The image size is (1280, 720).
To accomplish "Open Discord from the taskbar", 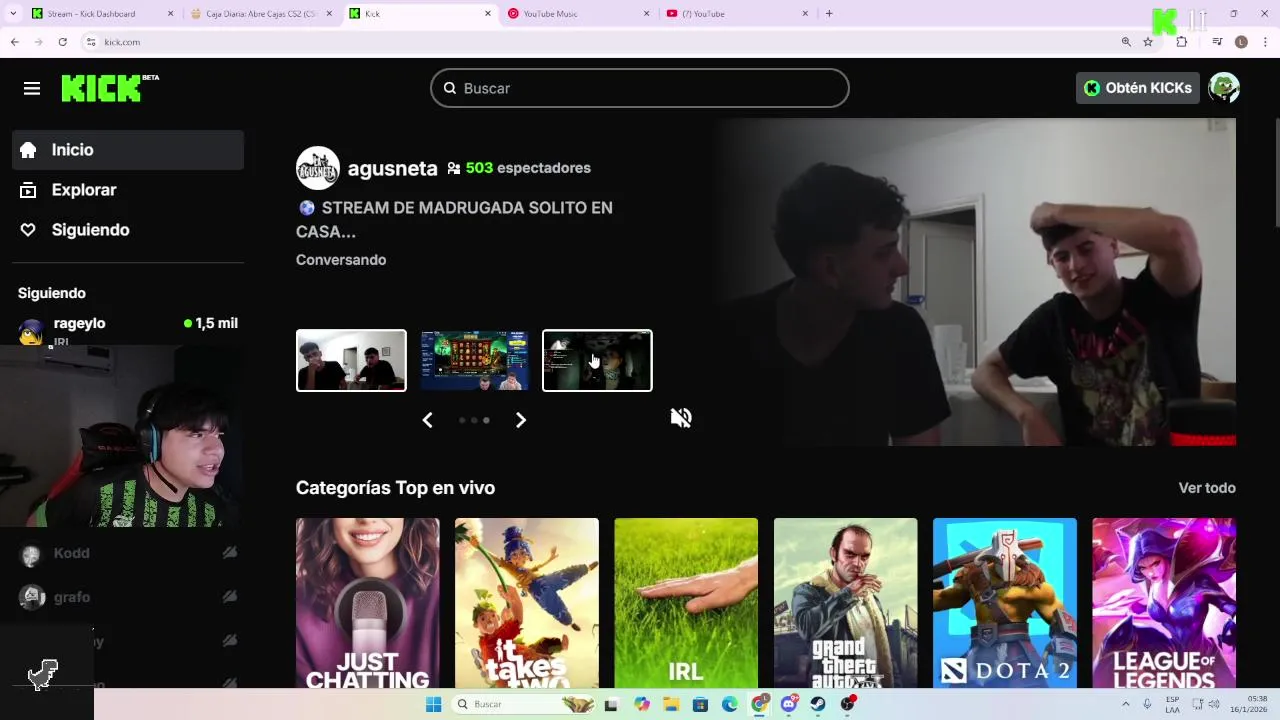I will pyautogui.click(x=790, y=705).
